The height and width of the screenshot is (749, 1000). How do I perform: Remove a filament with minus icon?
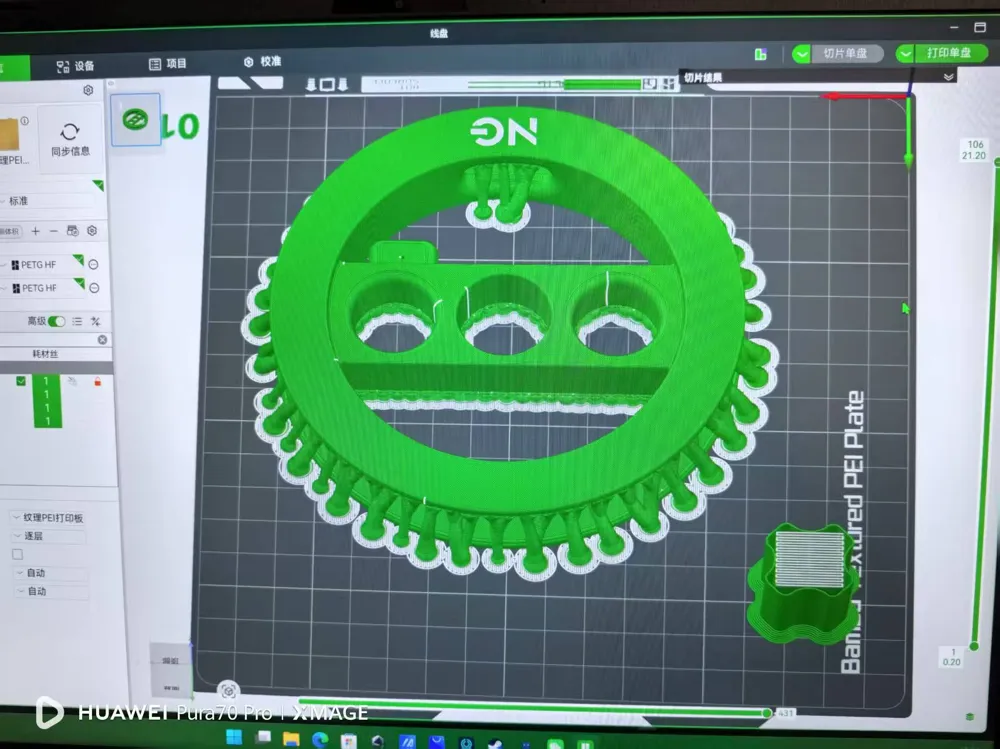pos(54,231)
